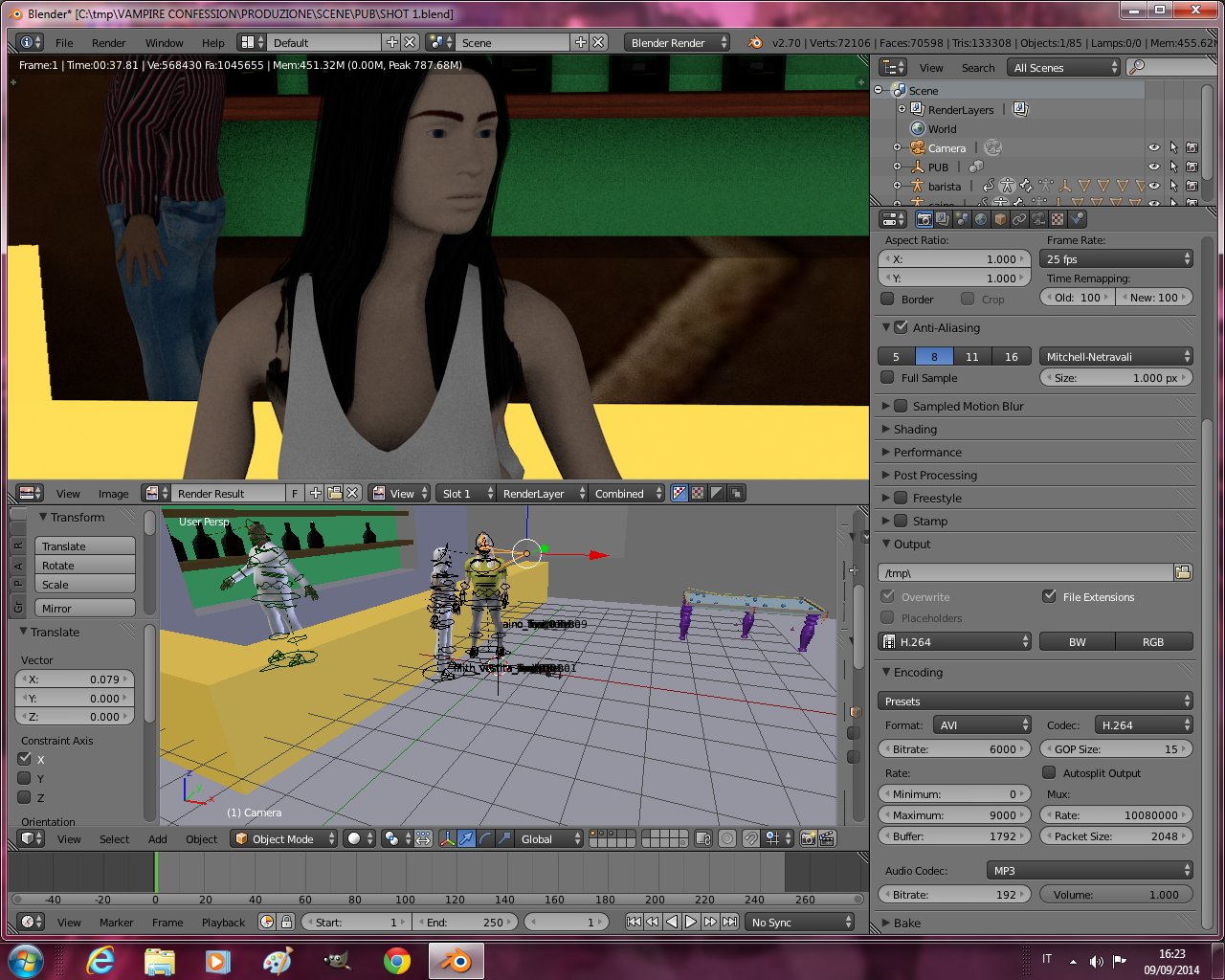Image resolution: width=1225 pixels, height=980 pixels.
Task: Click the Translate tool button
Action: pyautogui.click(x=85, y=546)
